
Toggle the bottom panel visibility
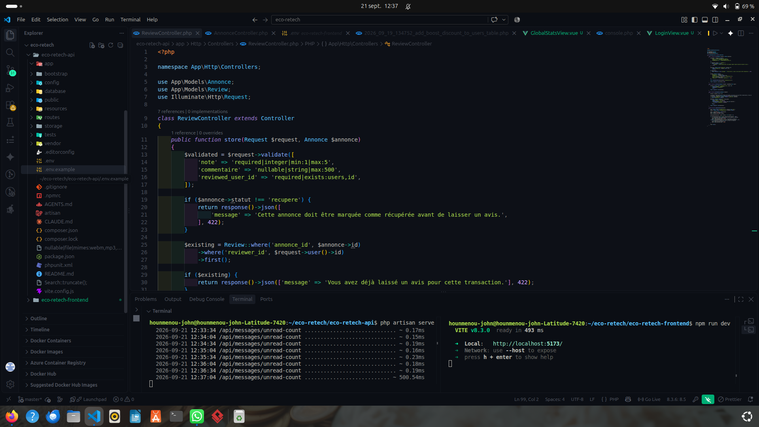705,20
